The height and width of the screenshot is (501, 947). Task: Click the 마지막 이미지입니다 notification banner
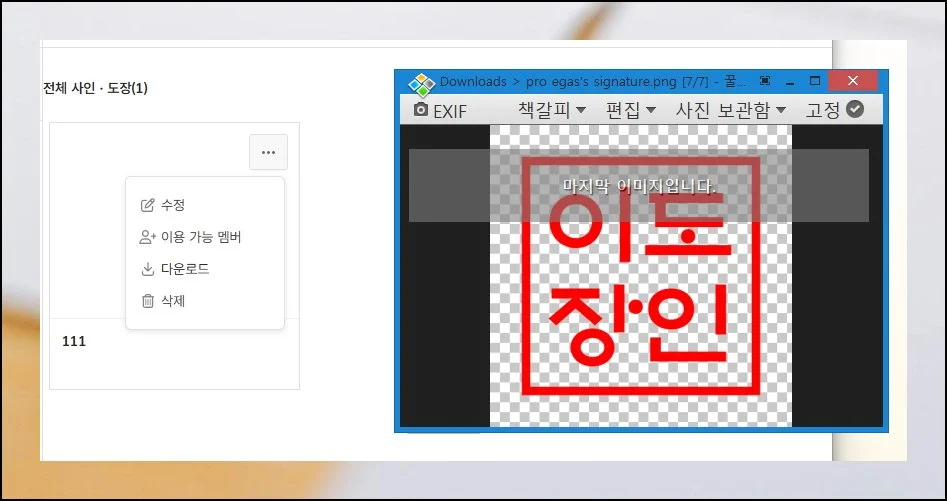click(638, 186)
